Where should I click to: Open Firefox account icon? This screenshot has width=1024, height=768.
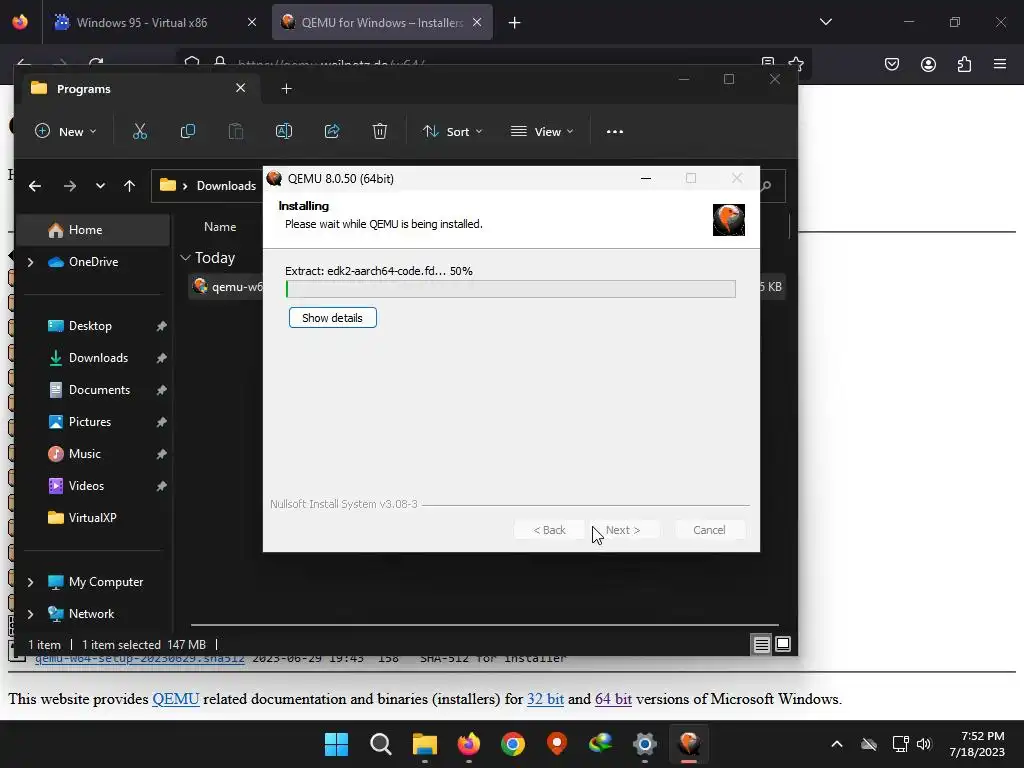[928, 64]
